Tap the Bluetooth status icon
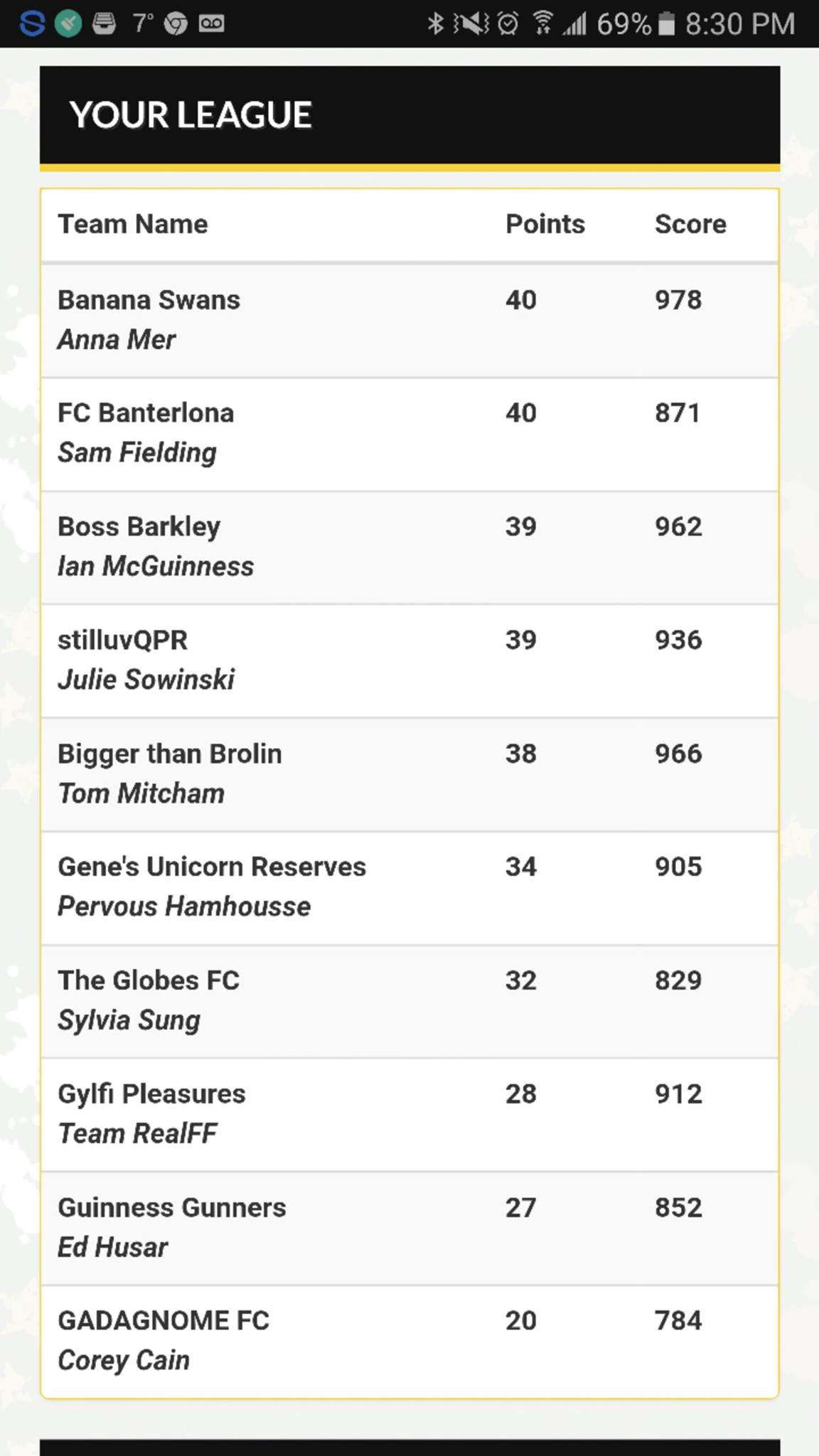 point(435,23)
